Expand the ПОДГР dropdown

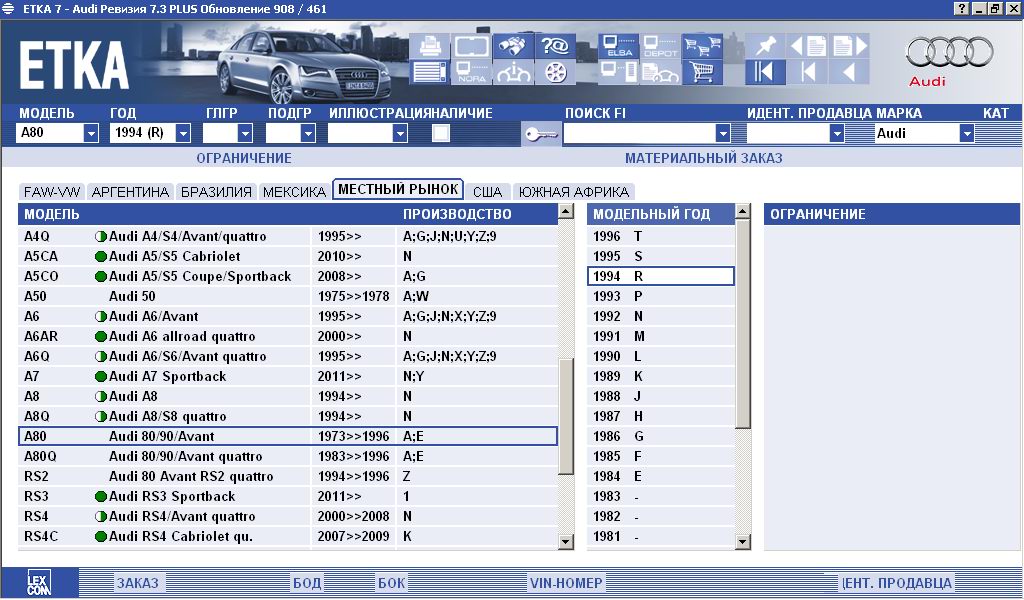tap(308, 133)
